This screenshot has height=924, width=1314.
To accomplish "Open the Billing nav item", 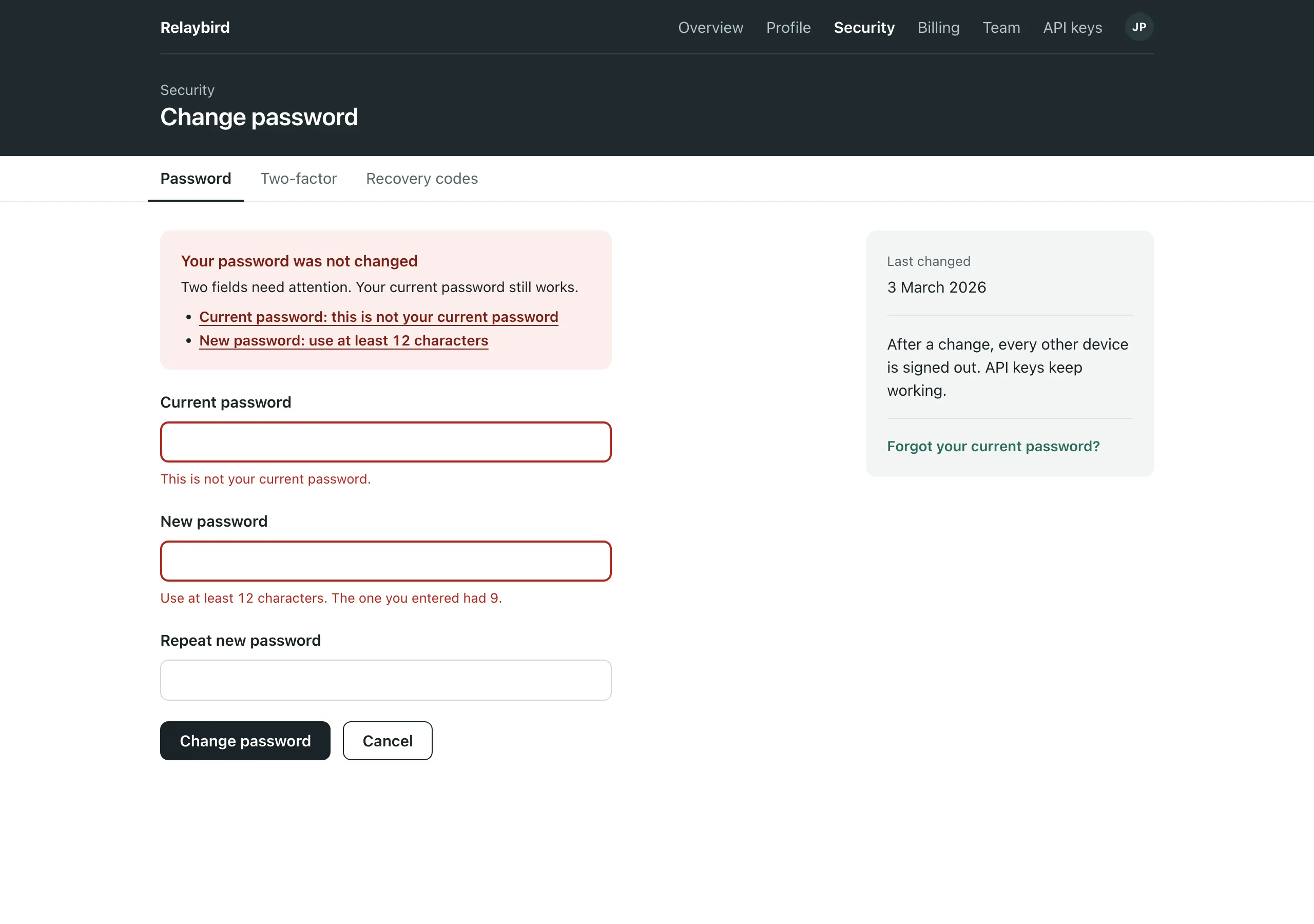I will coord(939,28).
